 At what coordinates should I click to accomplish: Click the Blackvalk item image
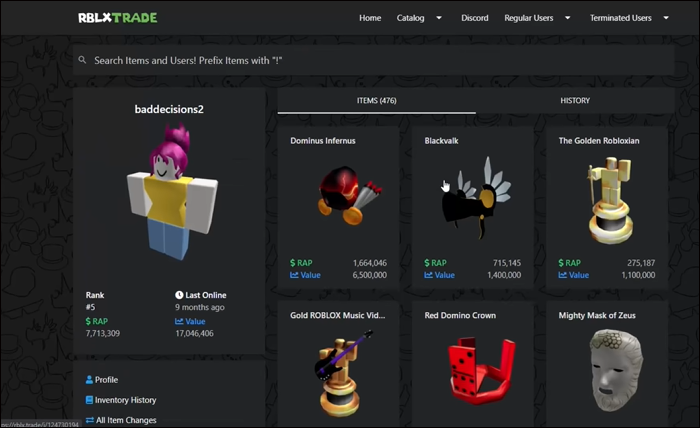tap(476, 197)
